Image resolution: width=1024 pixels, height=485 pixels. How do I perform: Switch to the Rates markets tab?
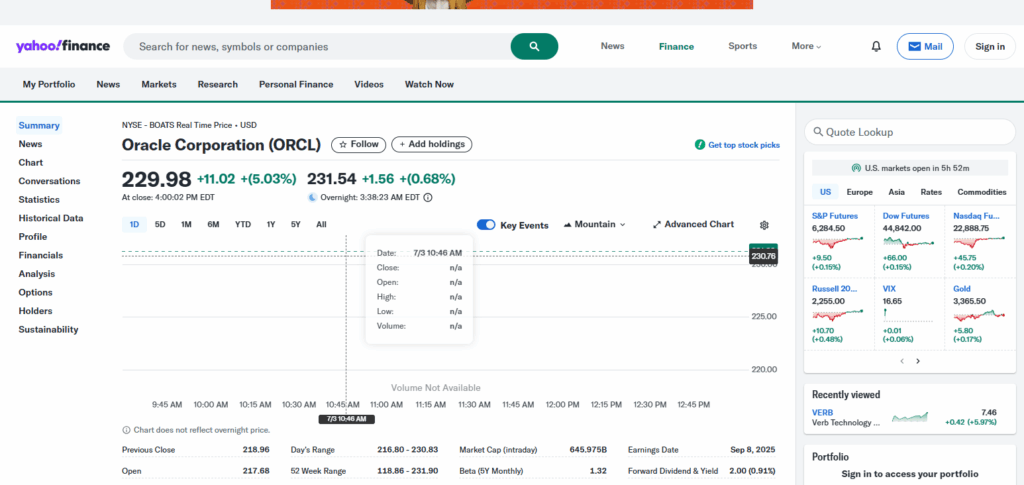931,192
